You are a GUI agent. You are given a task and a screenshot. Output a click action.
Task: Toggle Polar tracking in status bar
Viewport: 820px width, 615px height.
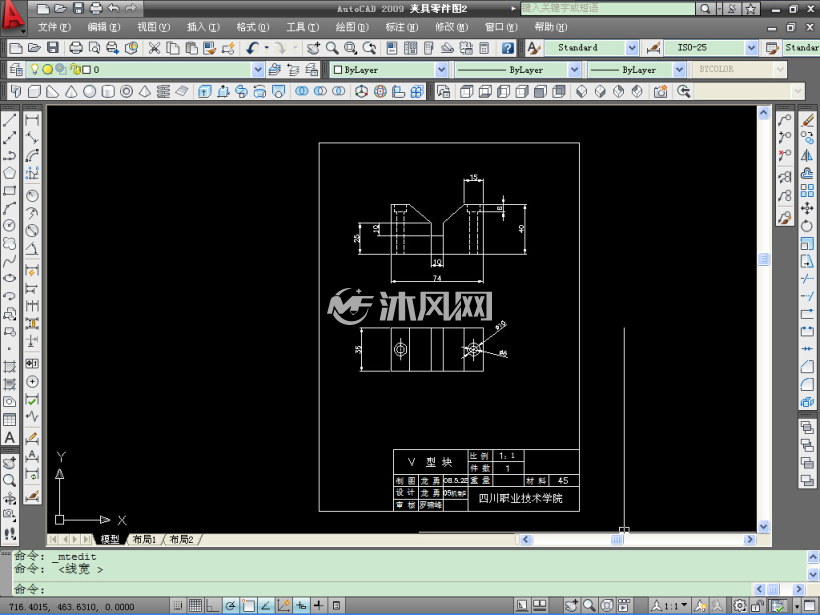click(230, 606)
